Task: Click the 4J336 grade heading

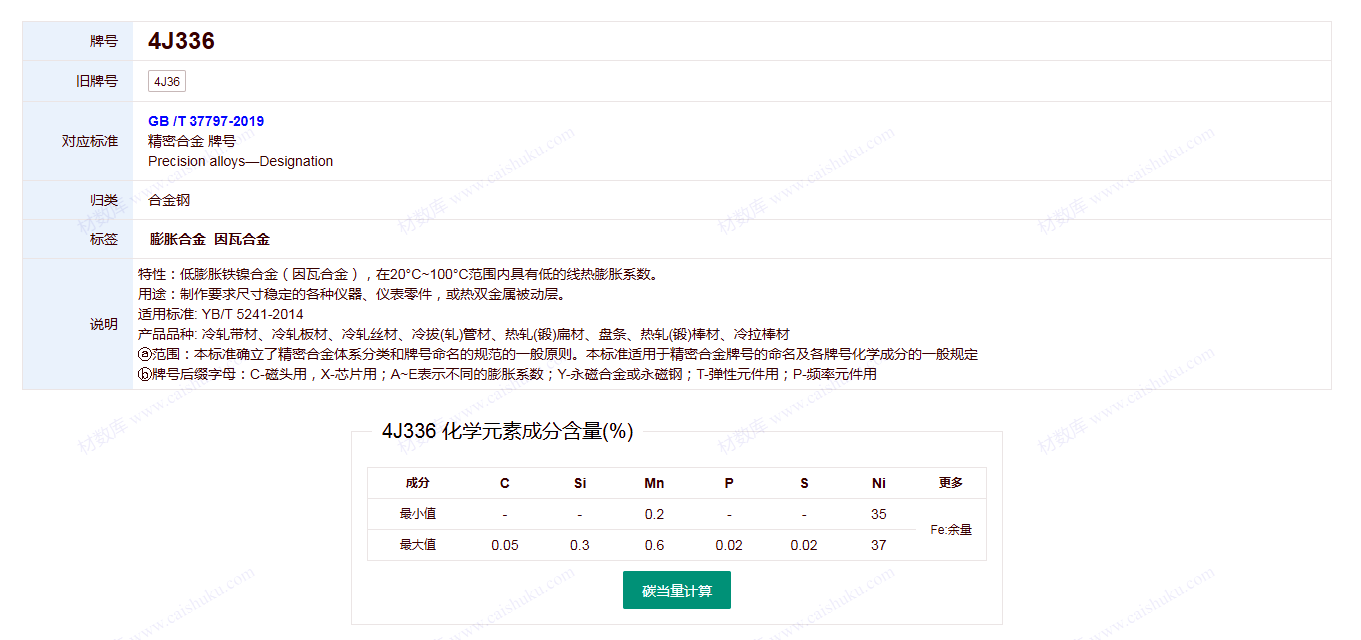Action: (x=181, y=41)
